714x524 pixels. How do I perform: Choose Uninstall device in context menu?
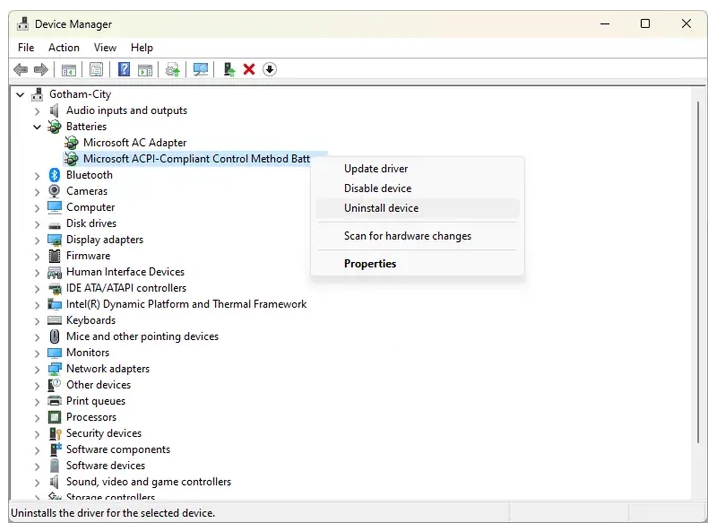click(417, 208)
